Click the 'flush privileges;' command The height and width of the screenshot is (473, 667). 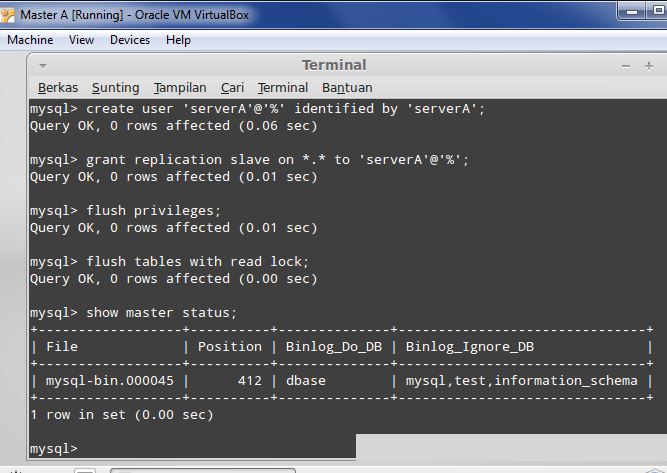[154, 211]
